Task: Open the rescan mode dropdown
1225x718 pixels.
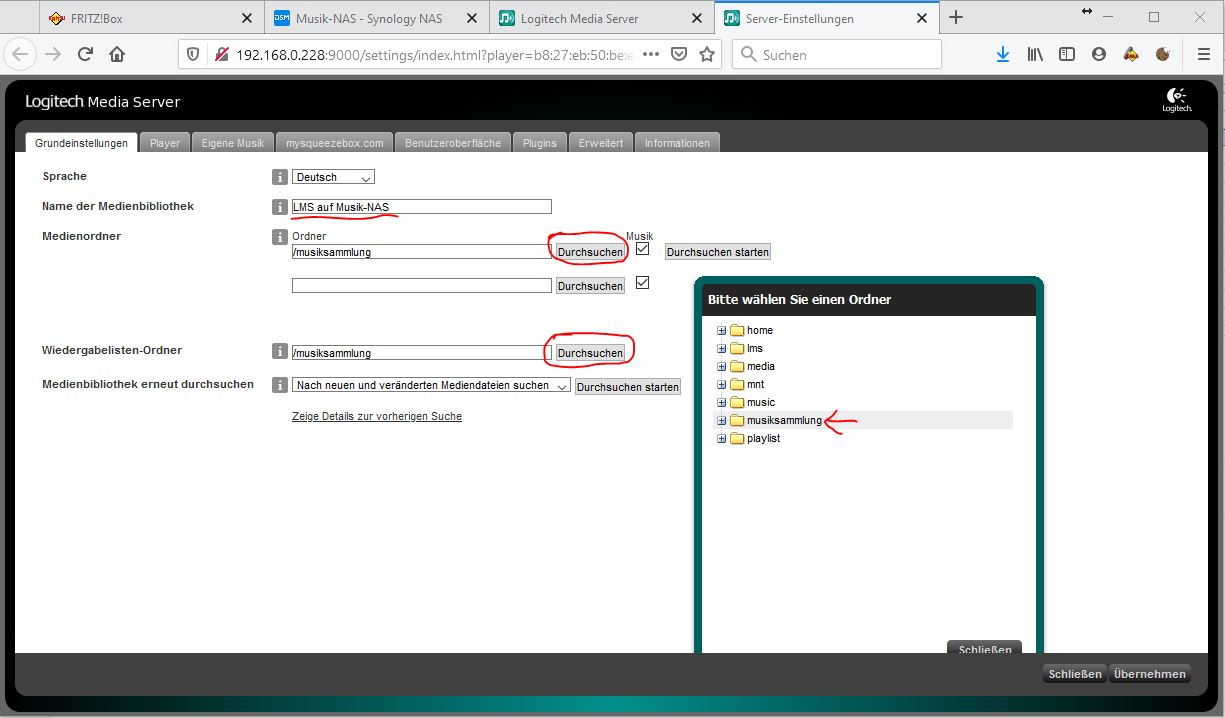Action: pos(431,385)
